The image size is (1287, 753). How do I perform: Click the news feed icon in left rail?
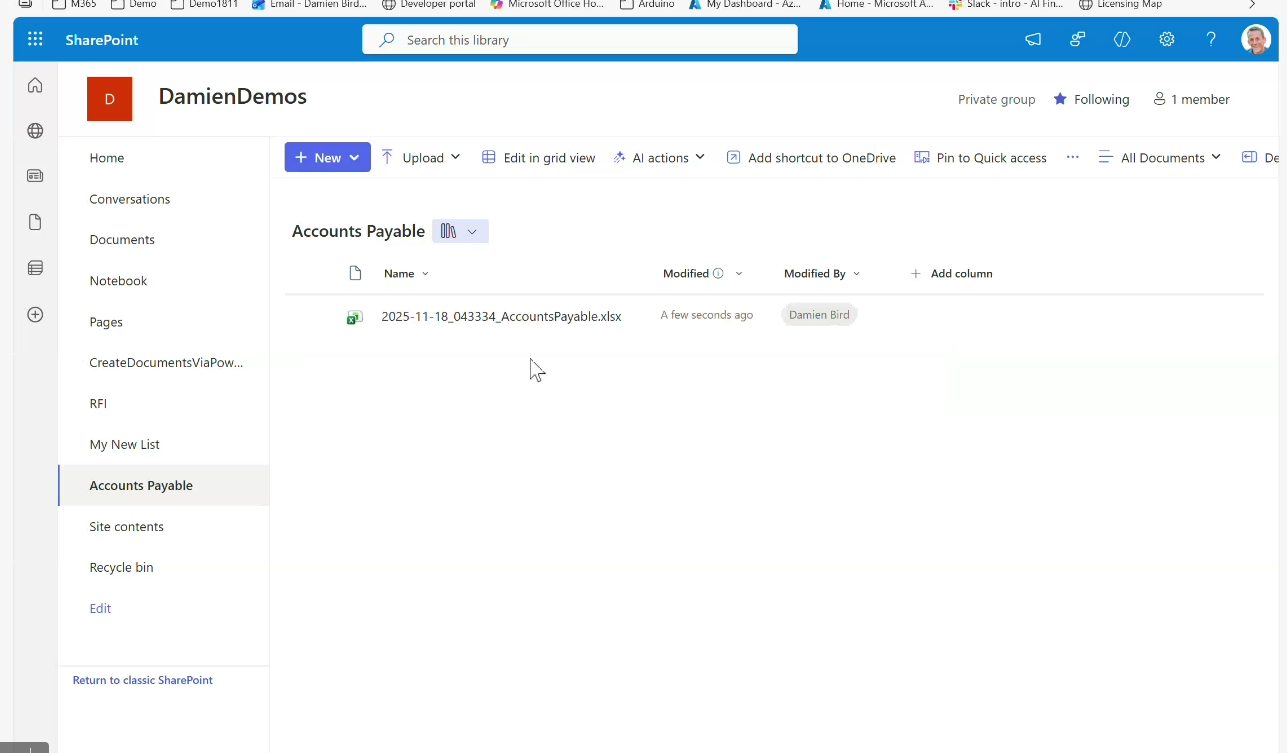[x=35, y=176]
